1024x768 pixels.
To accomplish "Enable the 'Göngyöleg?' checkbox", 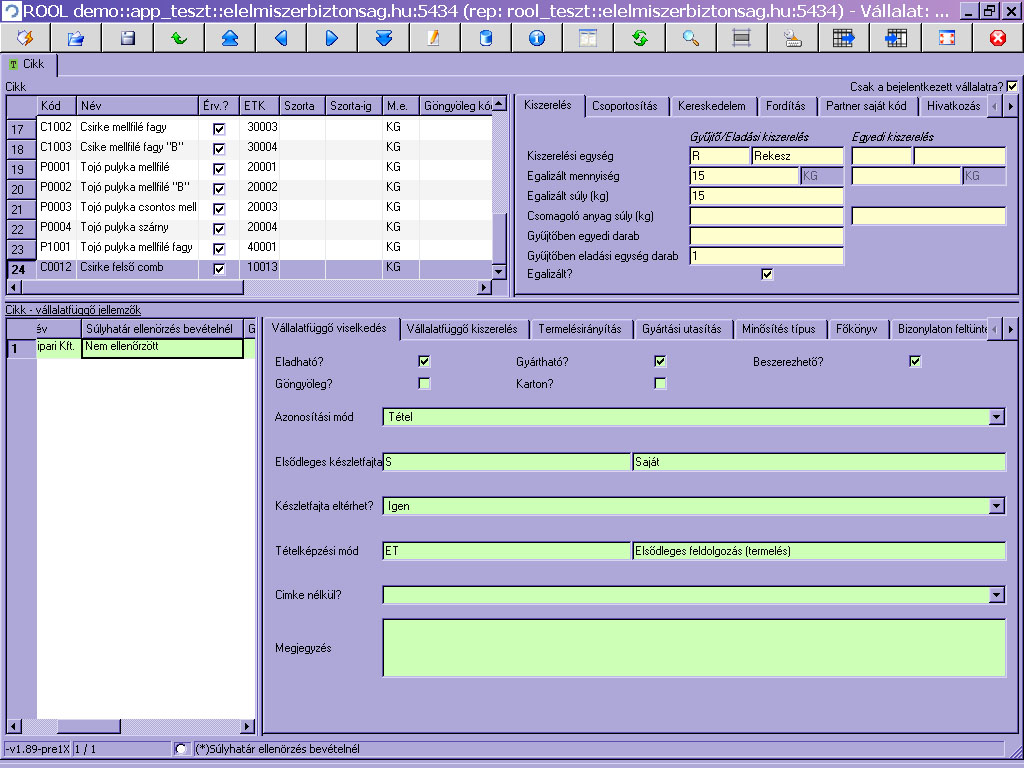I will pos(425,383).
